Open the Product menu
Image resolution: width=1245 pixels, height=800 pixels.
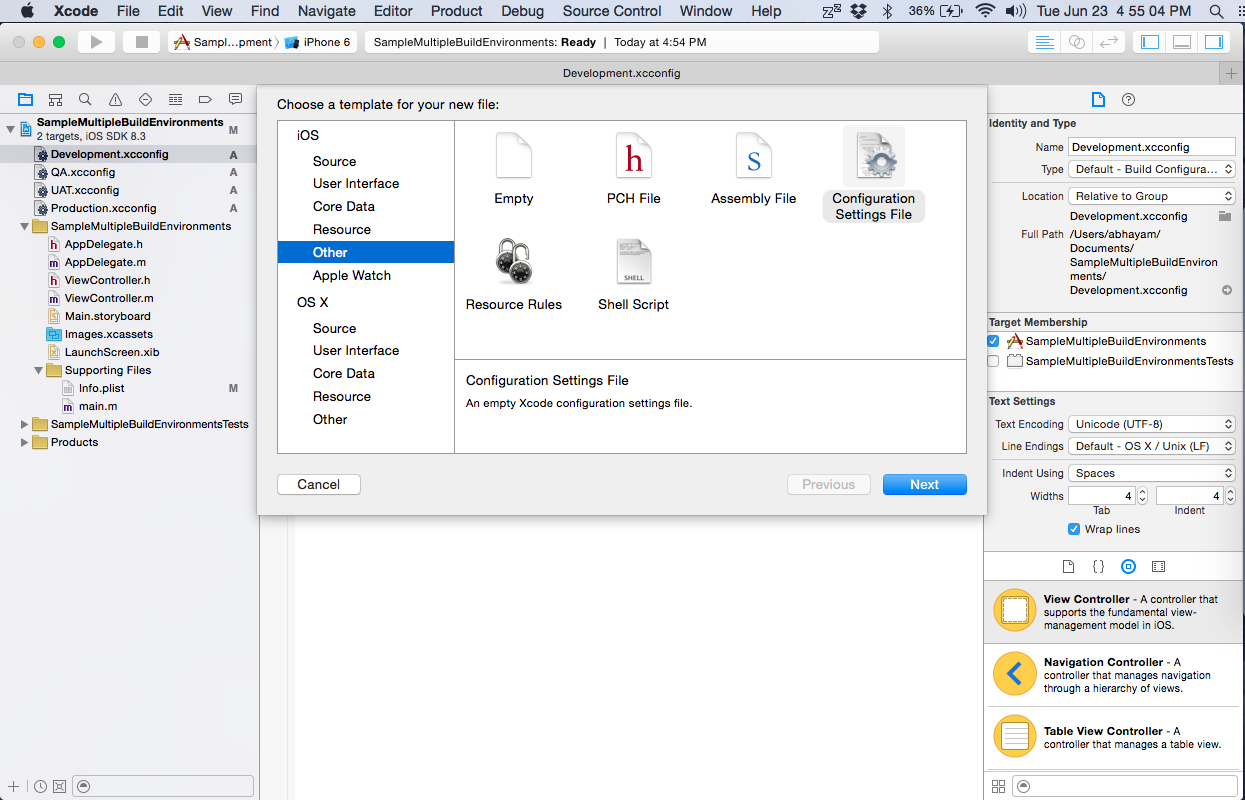(457, 11)
